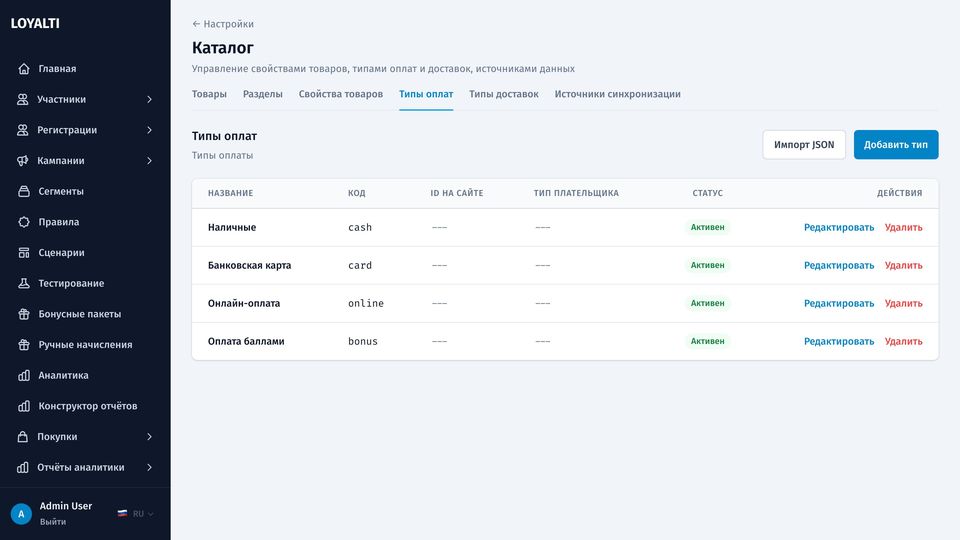Delete the Оплата баллами payment type
This screenshot has width=960, height=540.
point(903,341)
